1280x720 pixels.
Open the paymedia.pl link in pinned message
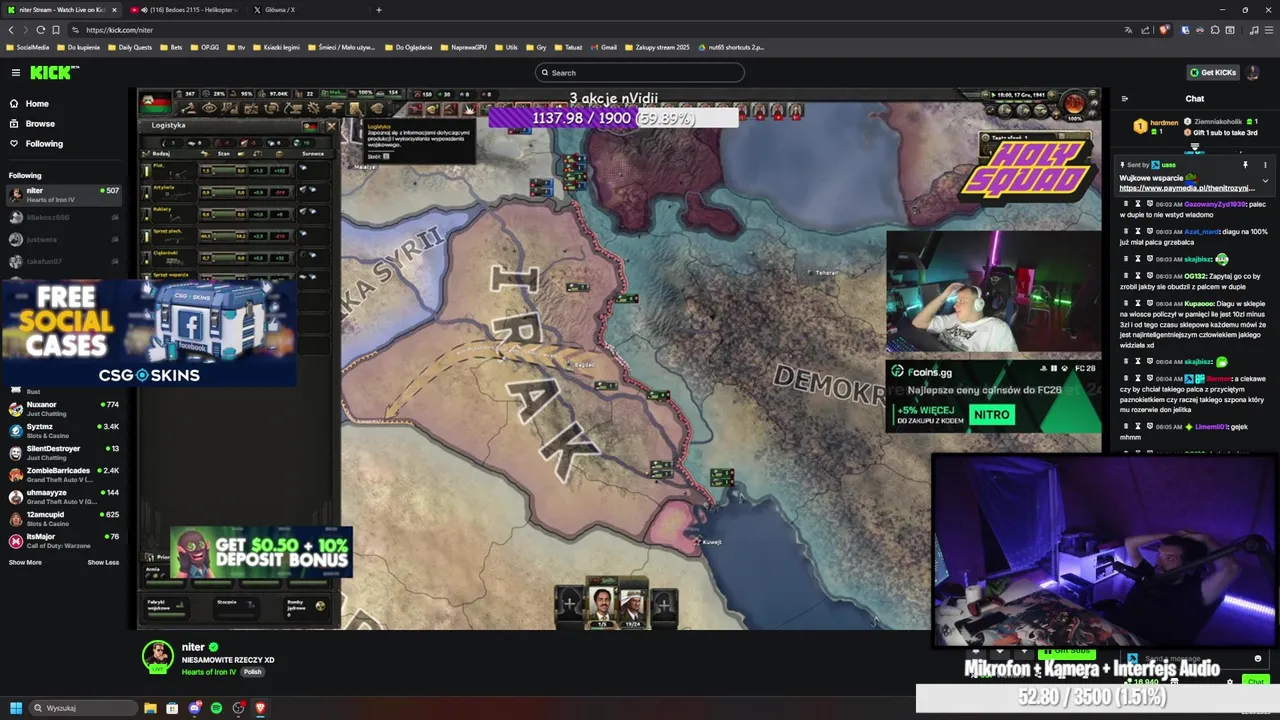[1187, 188]
